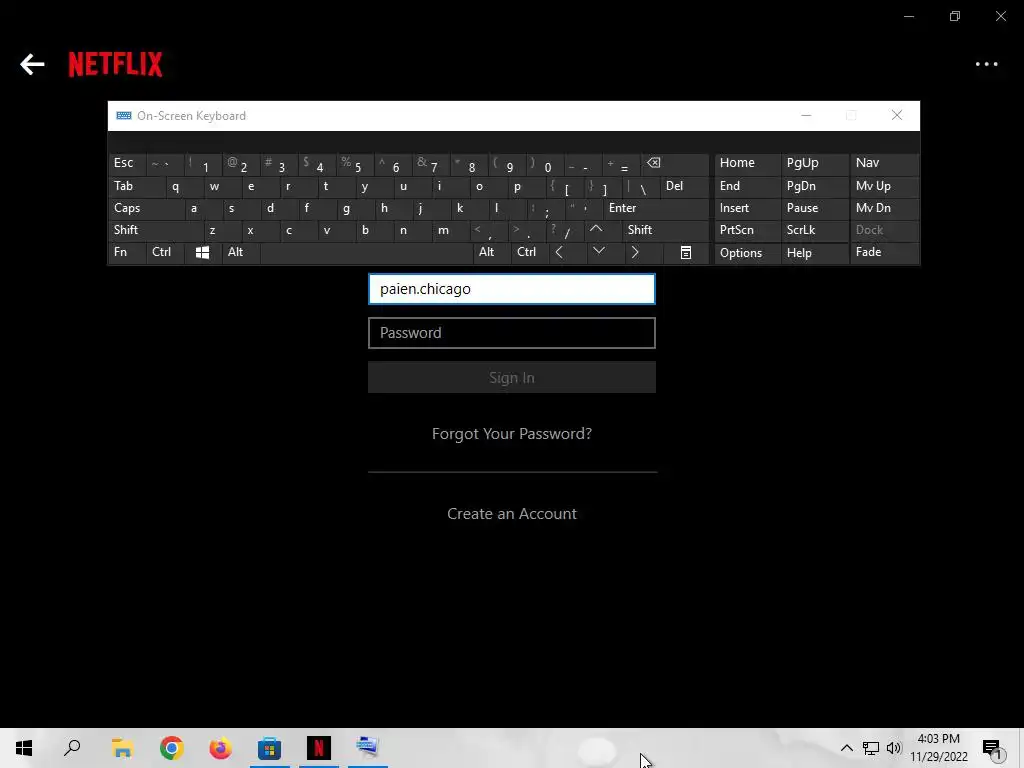This screenshot has width=1024, height=768.
Task: Toggle the Insert key
Action: pos(748,208)
